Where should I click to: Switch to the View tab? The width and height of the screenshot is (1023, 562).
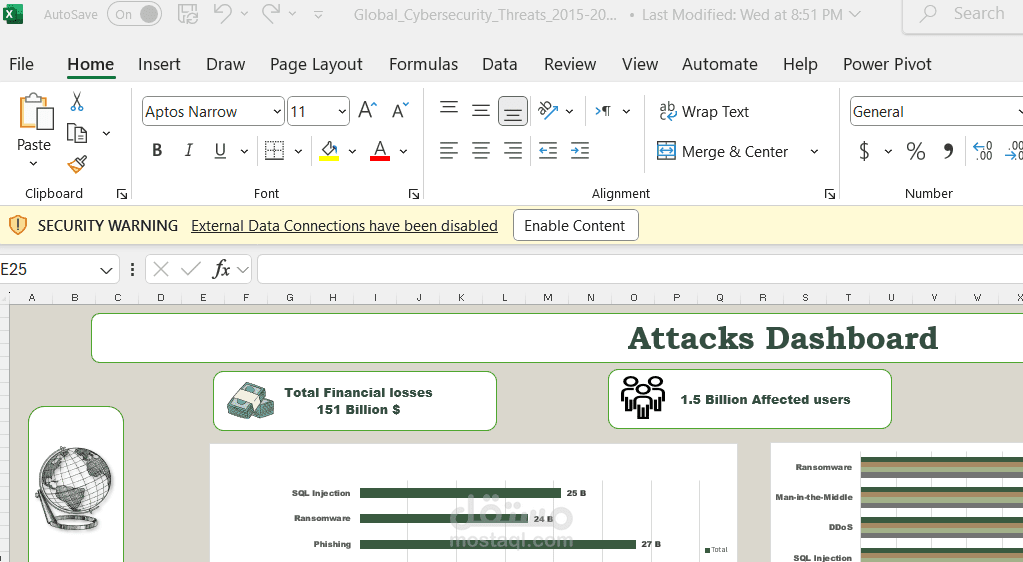pos(640,64)
